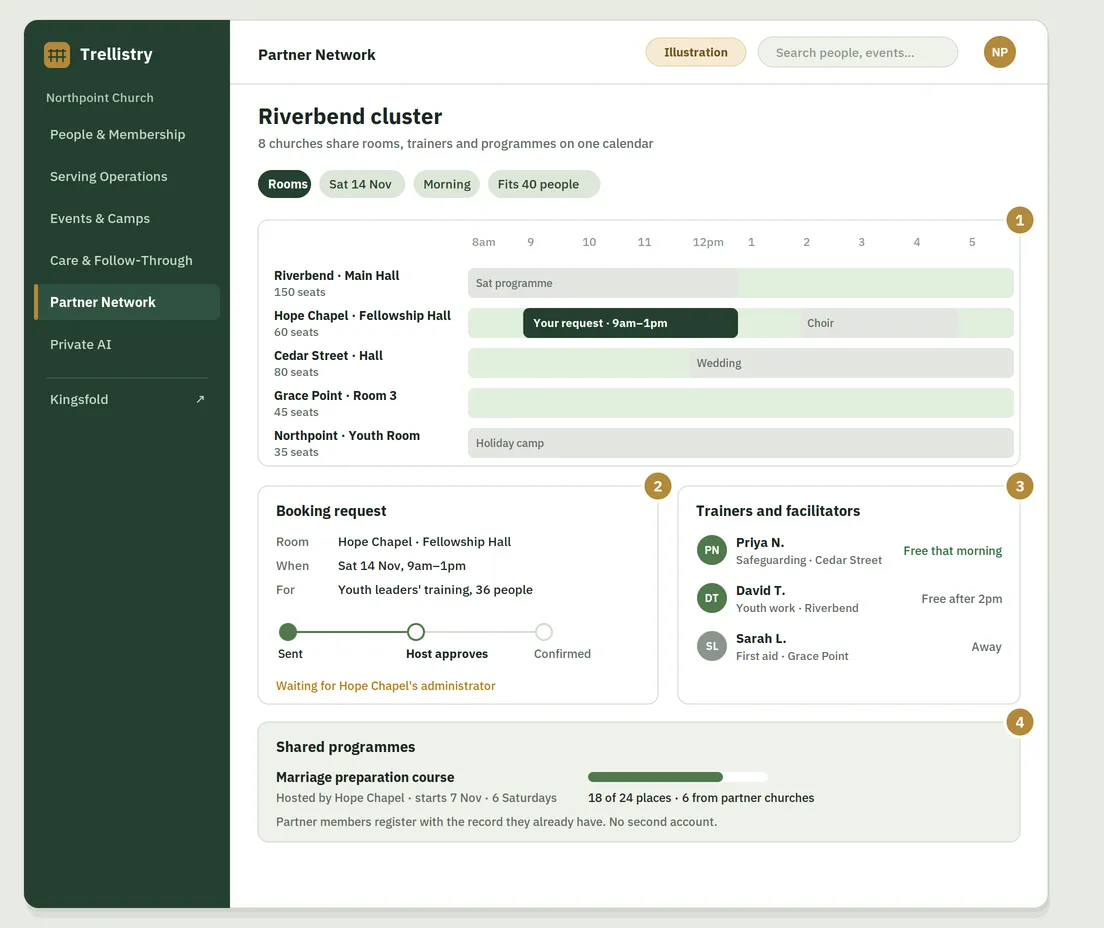The height and width of the screenshot is (928, 1104).
Task: Click Hope Chapel · Fellowship Hall row label
Action: click(x=362, y=315)
